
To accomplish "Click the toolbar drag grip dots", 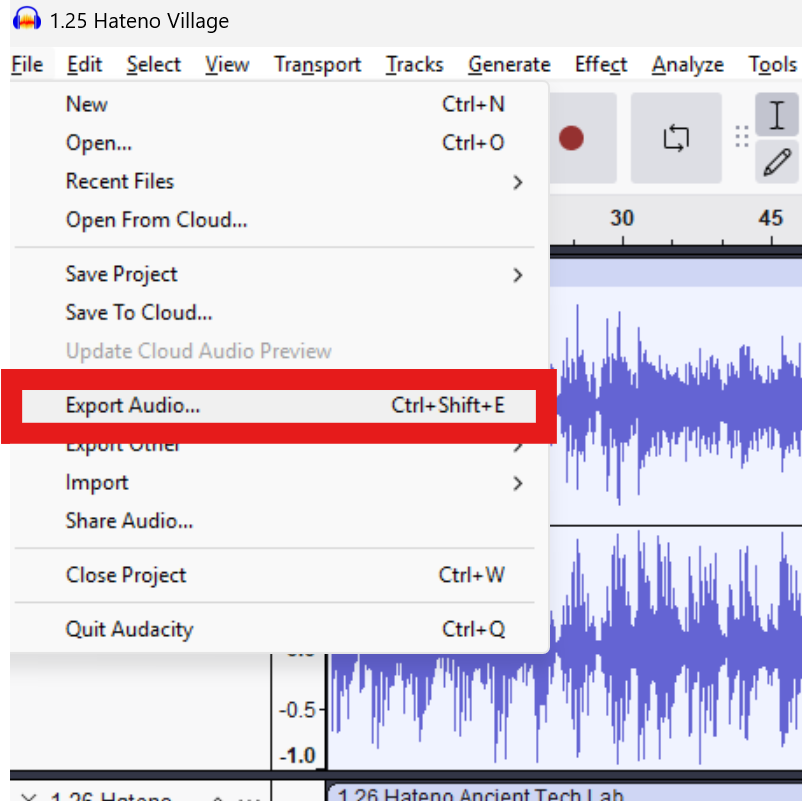I will click(x=742, y=137).
